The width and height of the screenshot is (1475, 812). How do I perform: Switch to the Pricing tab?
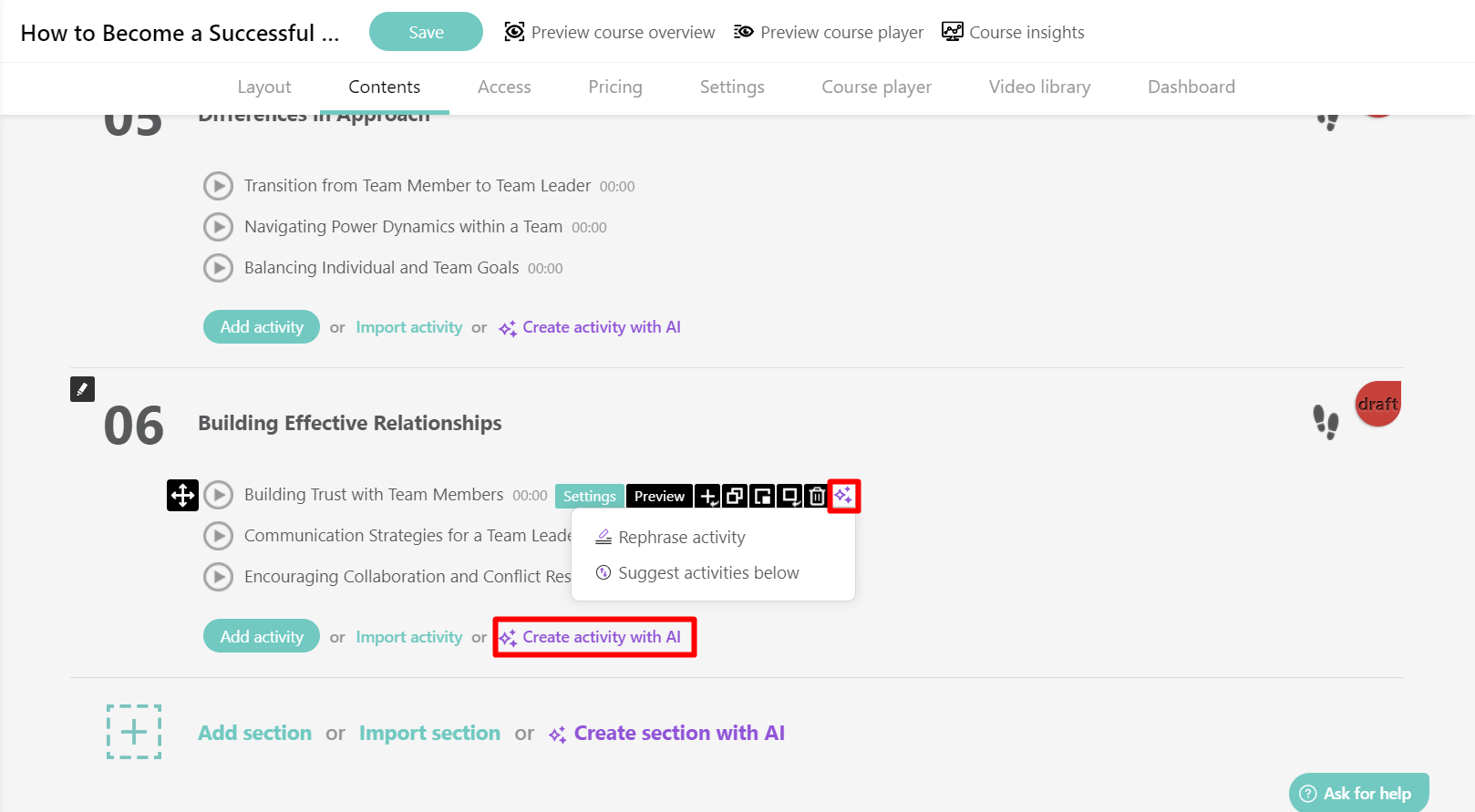[615, 87]
